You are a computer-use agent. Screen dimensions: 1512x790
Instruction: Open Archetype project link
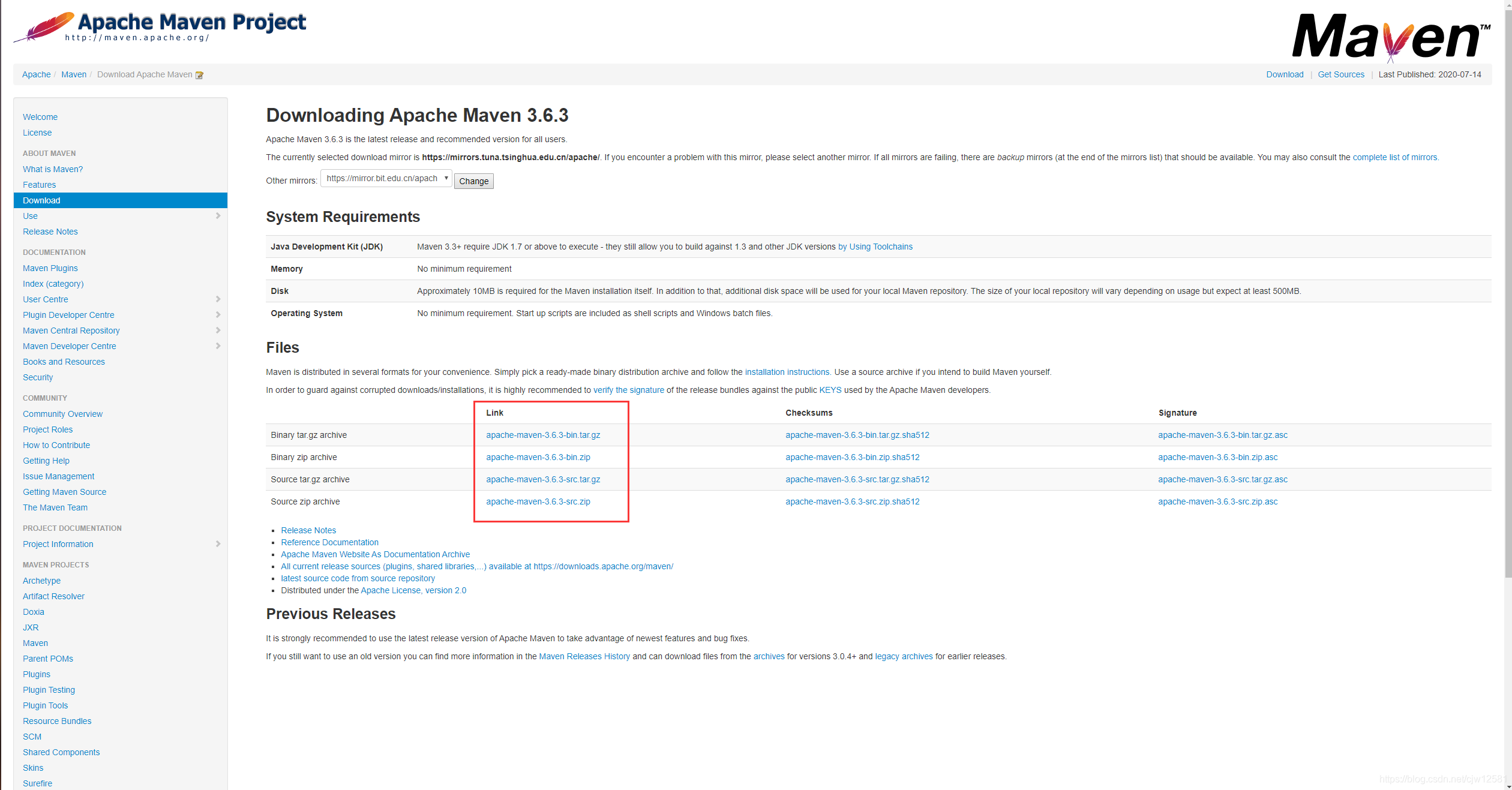[42, 581]
